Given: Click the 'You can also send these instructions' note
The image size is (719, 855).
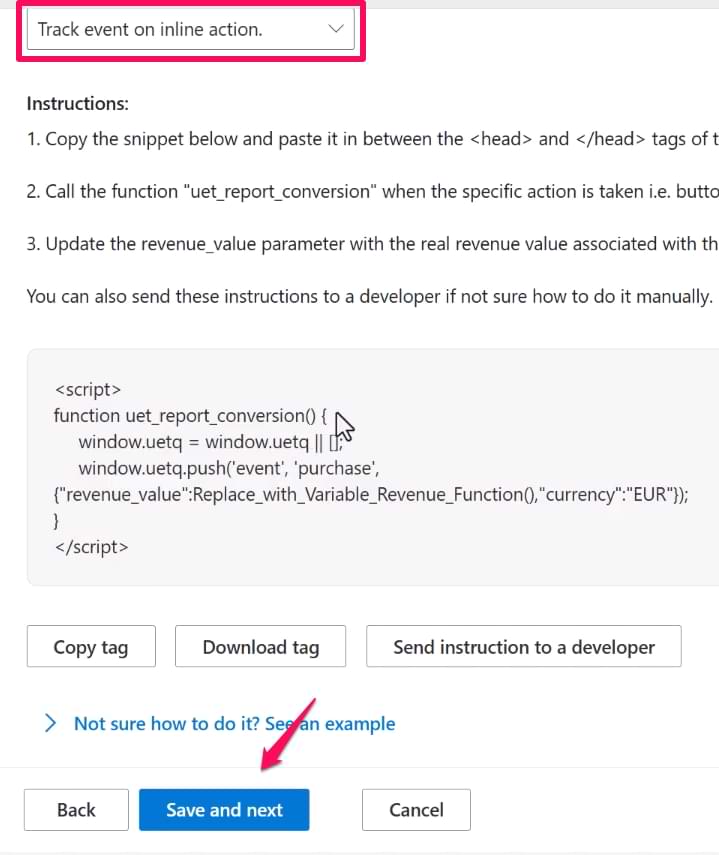Looking at the screenshot, I should click(x=368, y=296).
